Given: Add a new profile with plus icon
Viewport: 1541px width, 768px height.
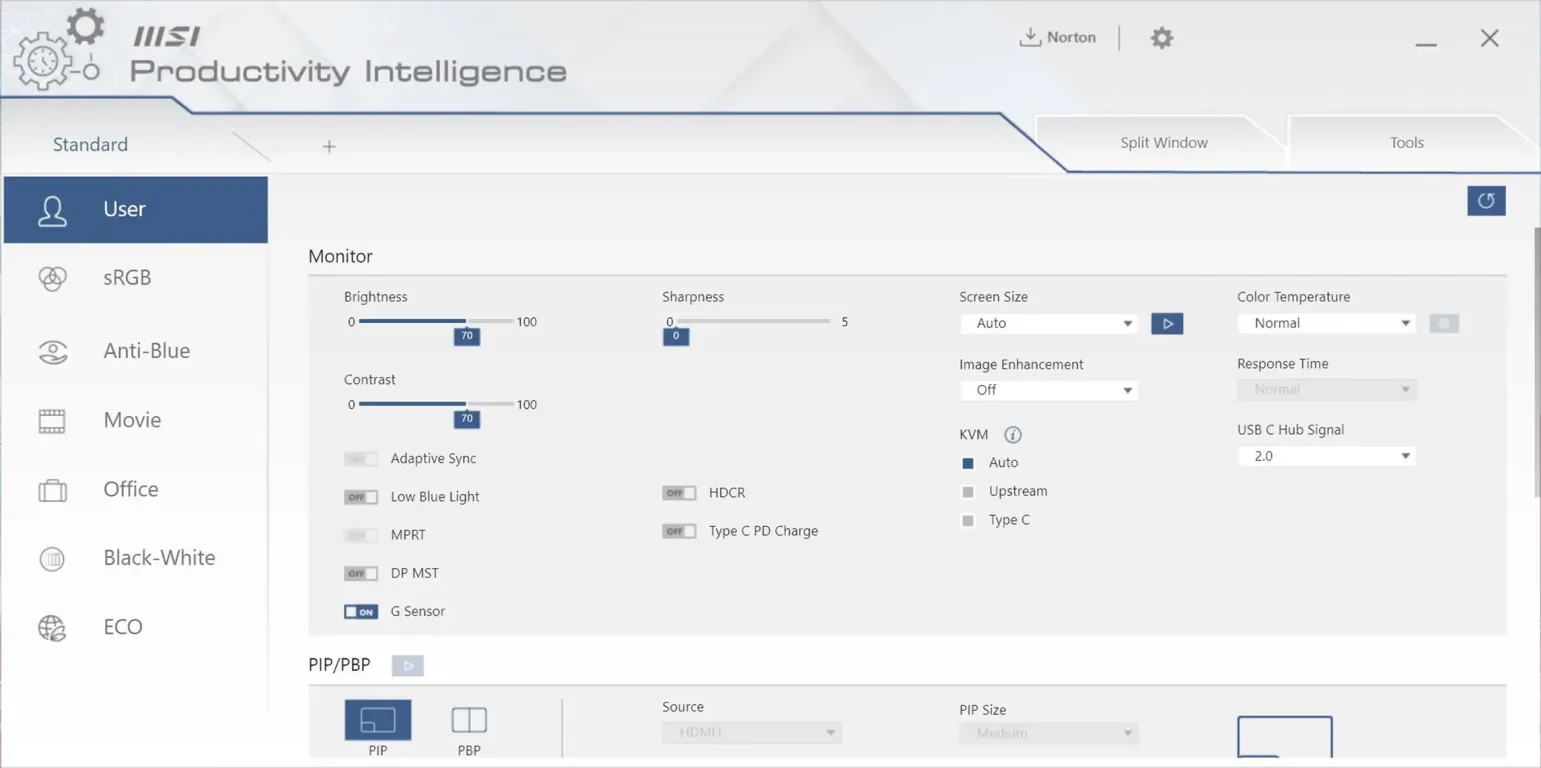Looking at the screenshot, I should (x=329, y=147).
